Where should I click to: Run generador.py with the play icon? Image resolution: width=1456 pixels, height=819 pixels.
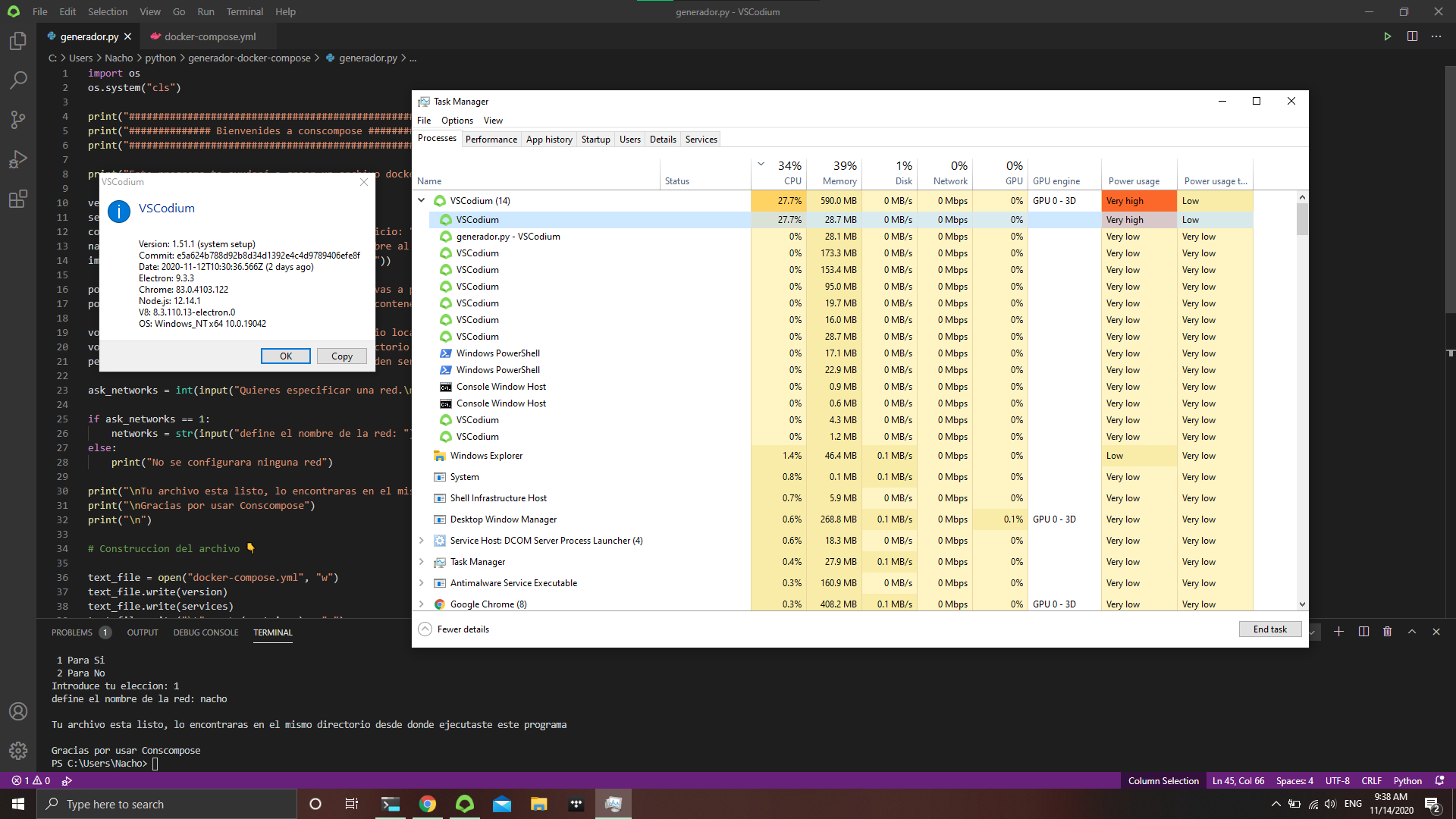tap(1388, 36)
